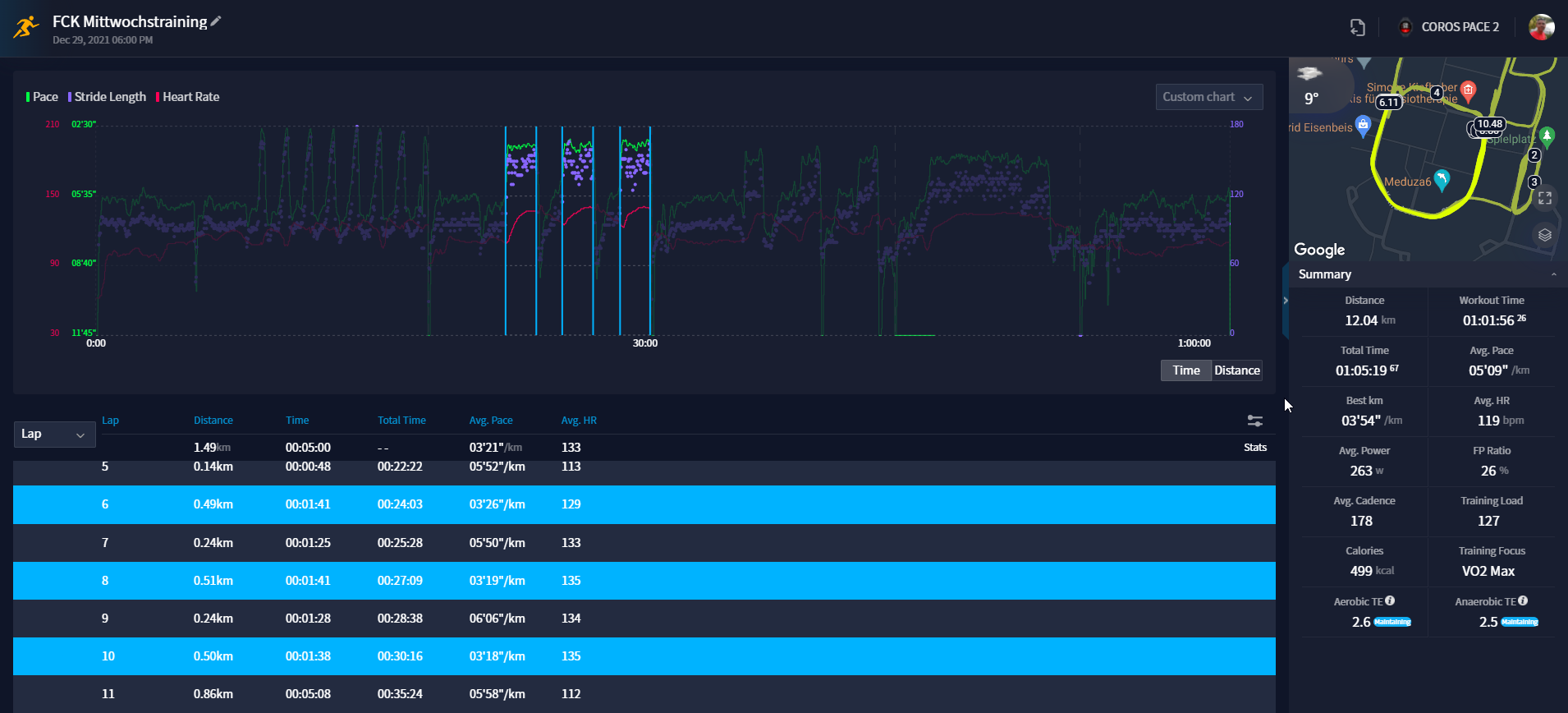Click the export file icon in the header
This screenshot has width=1568, height=713.
pyautogui.click(x=1358, y=27)
